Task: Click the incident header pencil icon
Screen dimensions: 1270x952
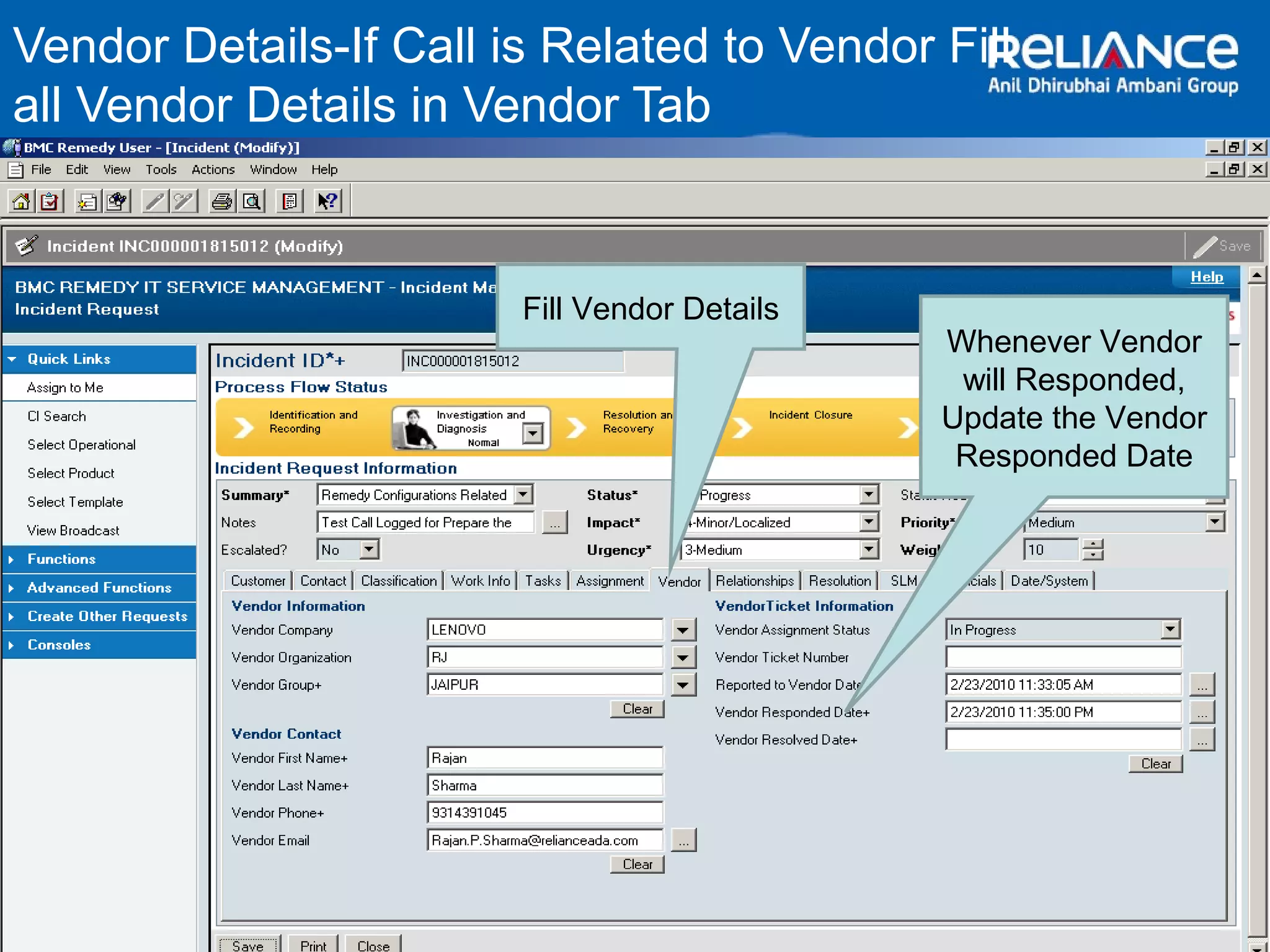Action: pos(26,246)
